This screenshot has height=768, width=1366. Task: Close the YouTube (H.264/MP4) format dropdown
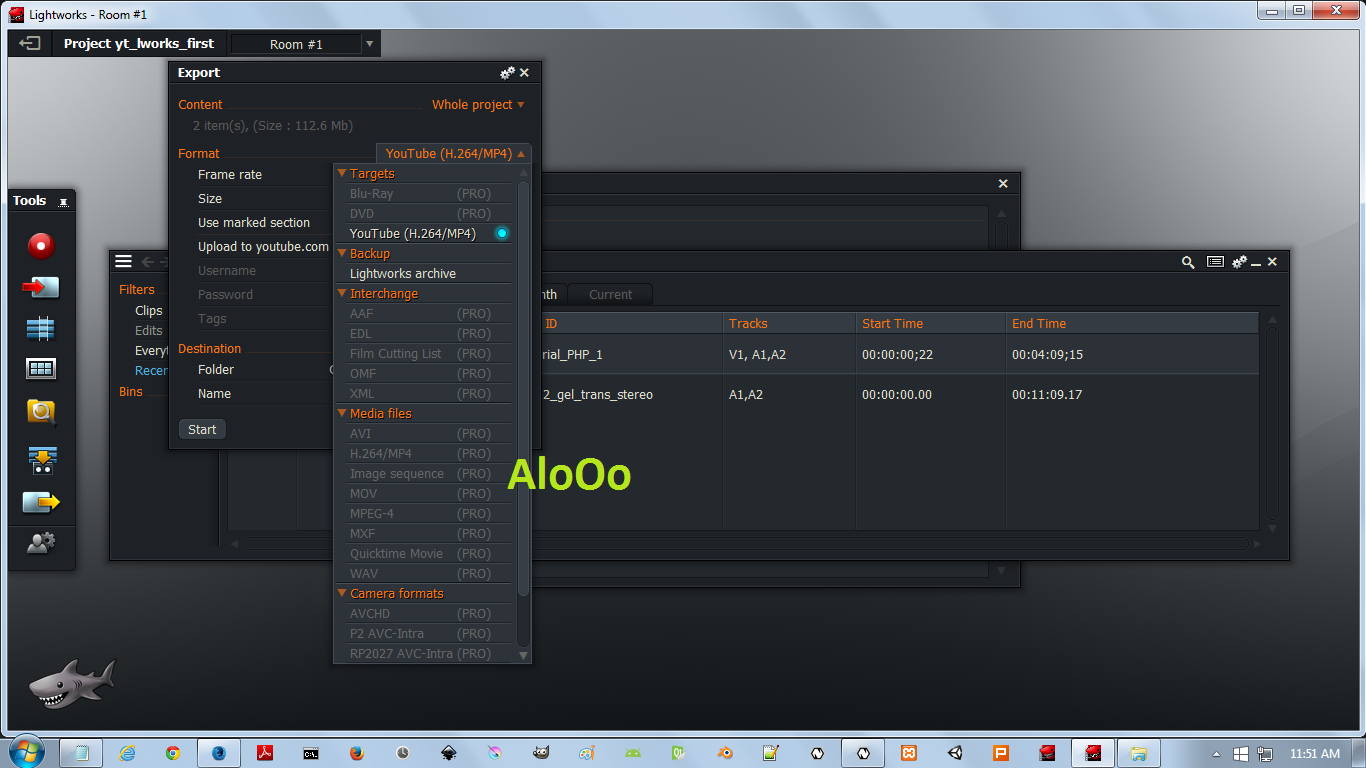pos(455,153)
